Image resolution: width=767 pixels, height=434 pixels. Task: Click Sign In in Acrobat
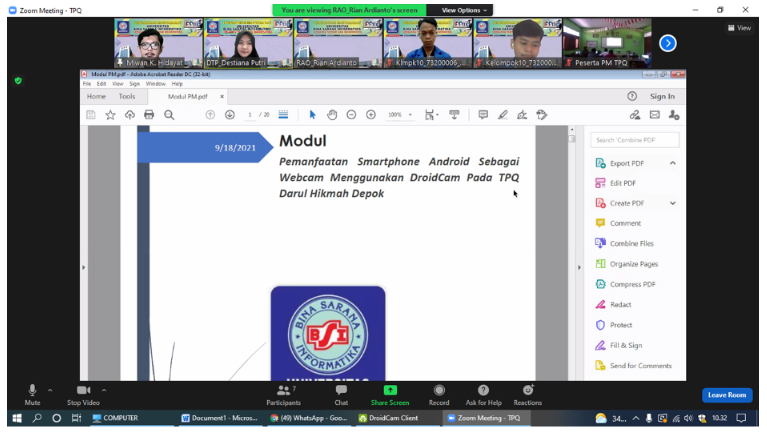662,96
